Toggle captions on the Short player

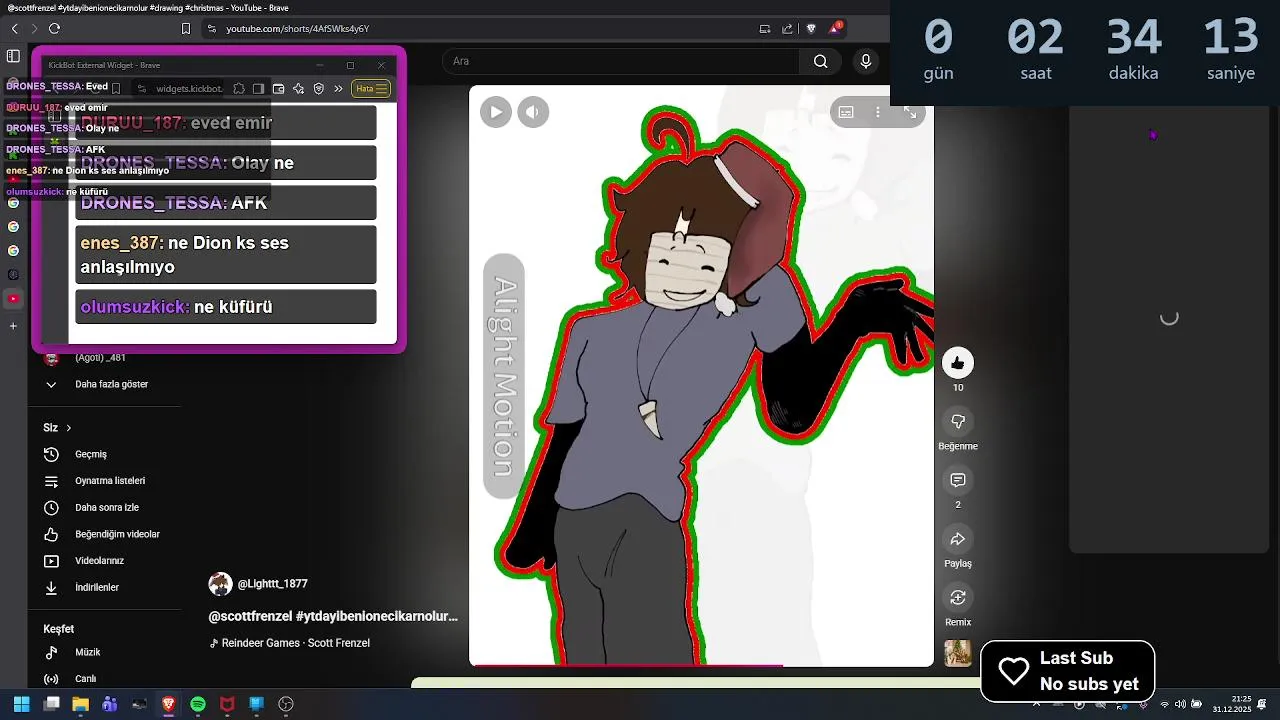click(x=846, y=112)
